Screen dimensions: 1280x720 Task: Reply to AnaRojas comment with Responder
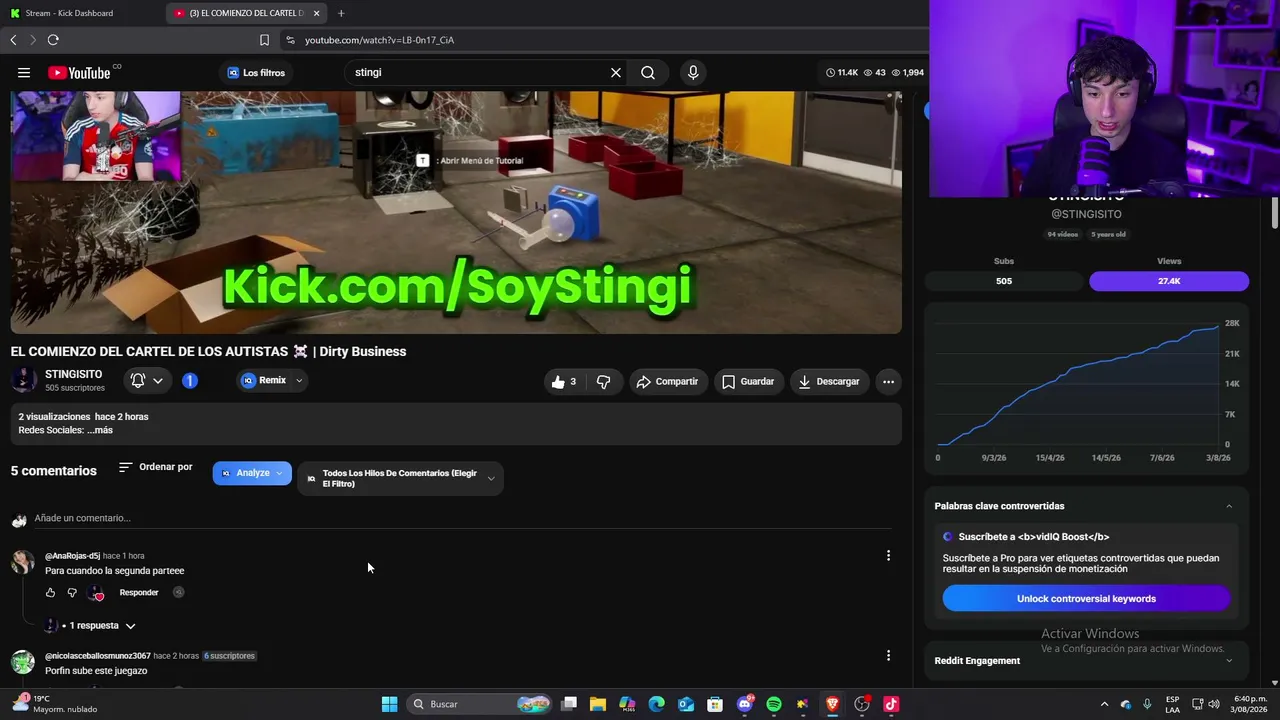139,592
